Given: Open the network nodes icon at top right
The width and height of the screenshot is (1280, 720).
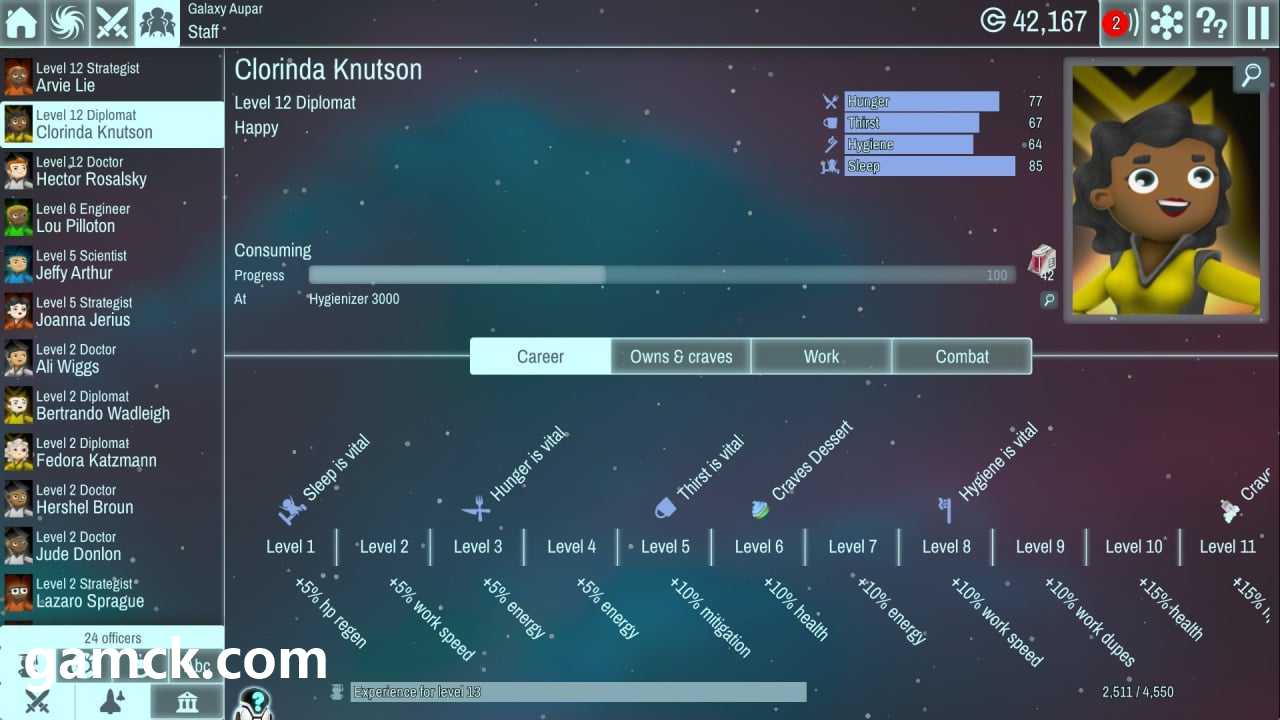Looking at the screenshot, I should click(x=1166, y=22).
